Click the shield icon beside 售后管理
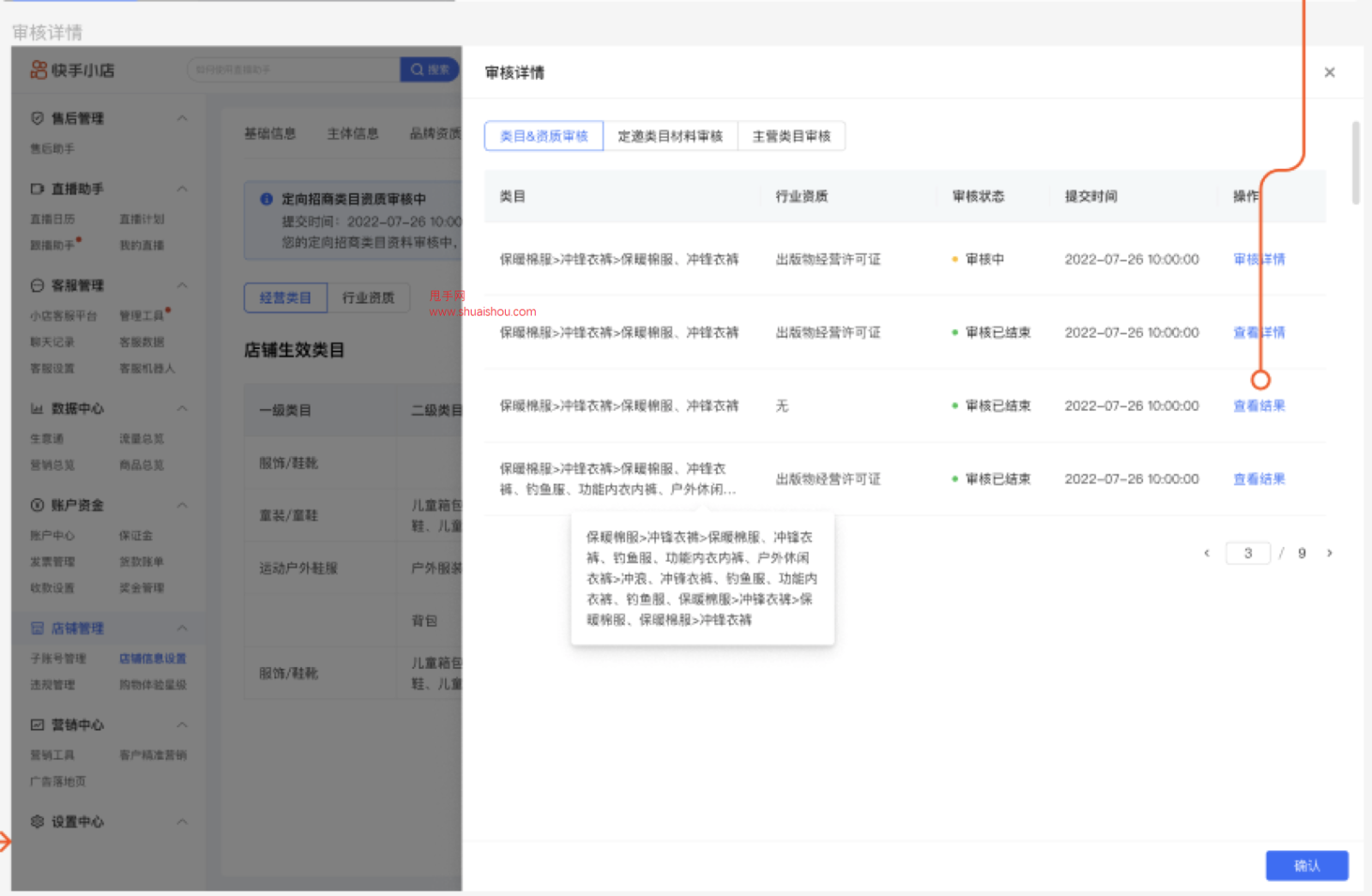This screenshot has width=1372, height=896. click(37, 118)
